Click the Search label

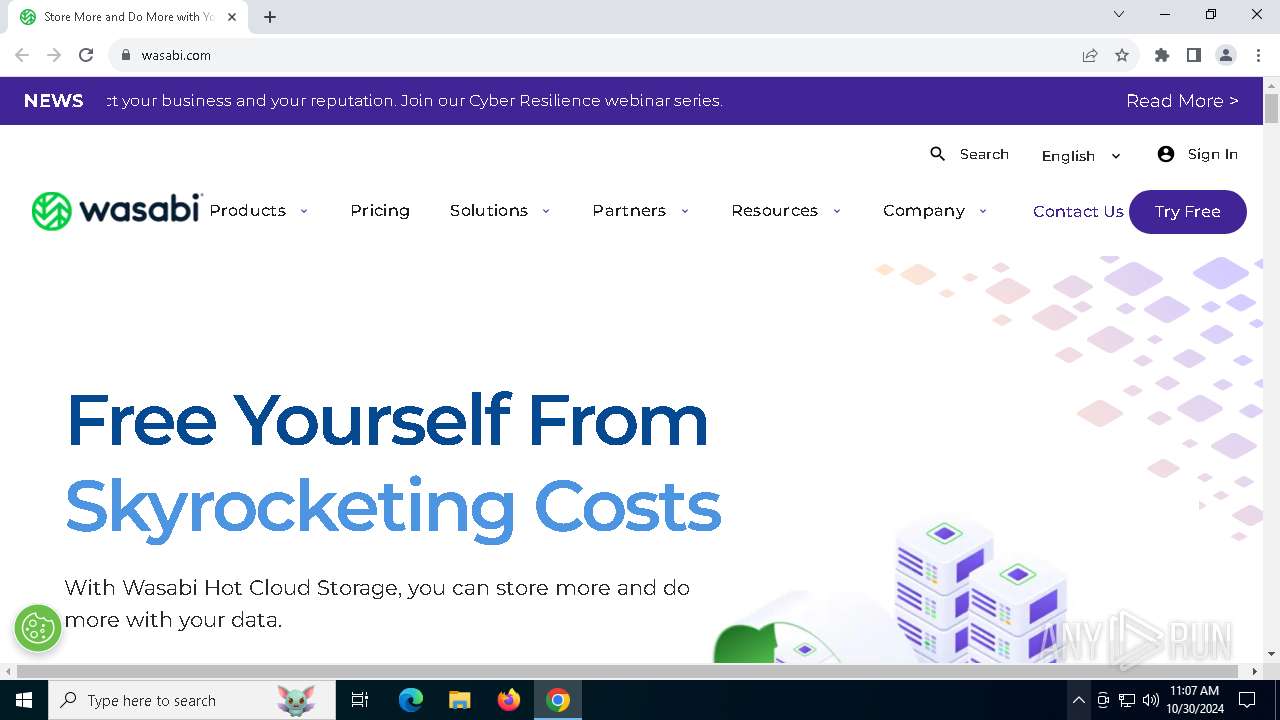point(984,154)
